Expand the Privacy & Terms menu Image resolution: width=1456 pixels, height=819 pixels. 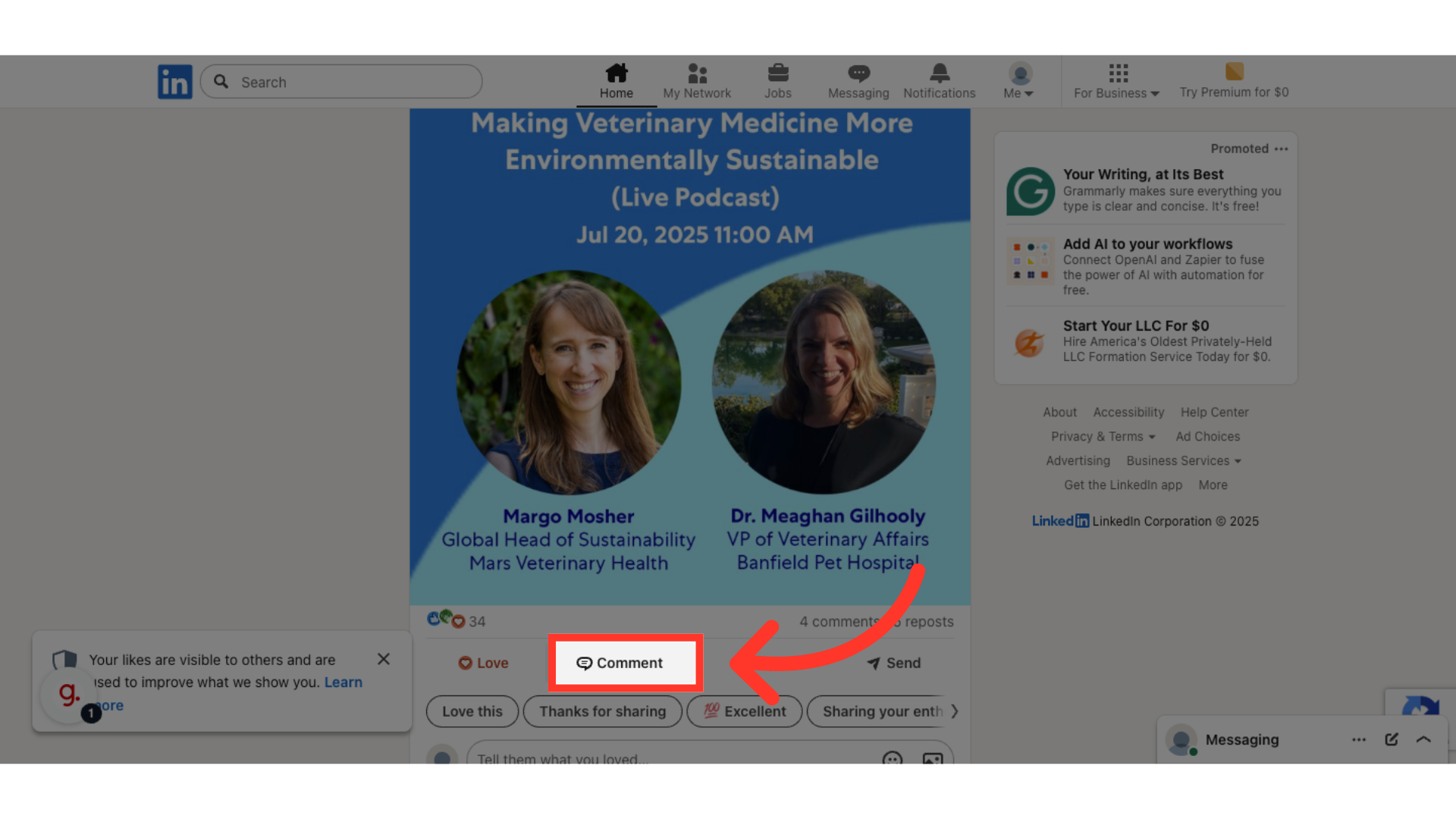pyautogui.click(x=1103, y=437)
